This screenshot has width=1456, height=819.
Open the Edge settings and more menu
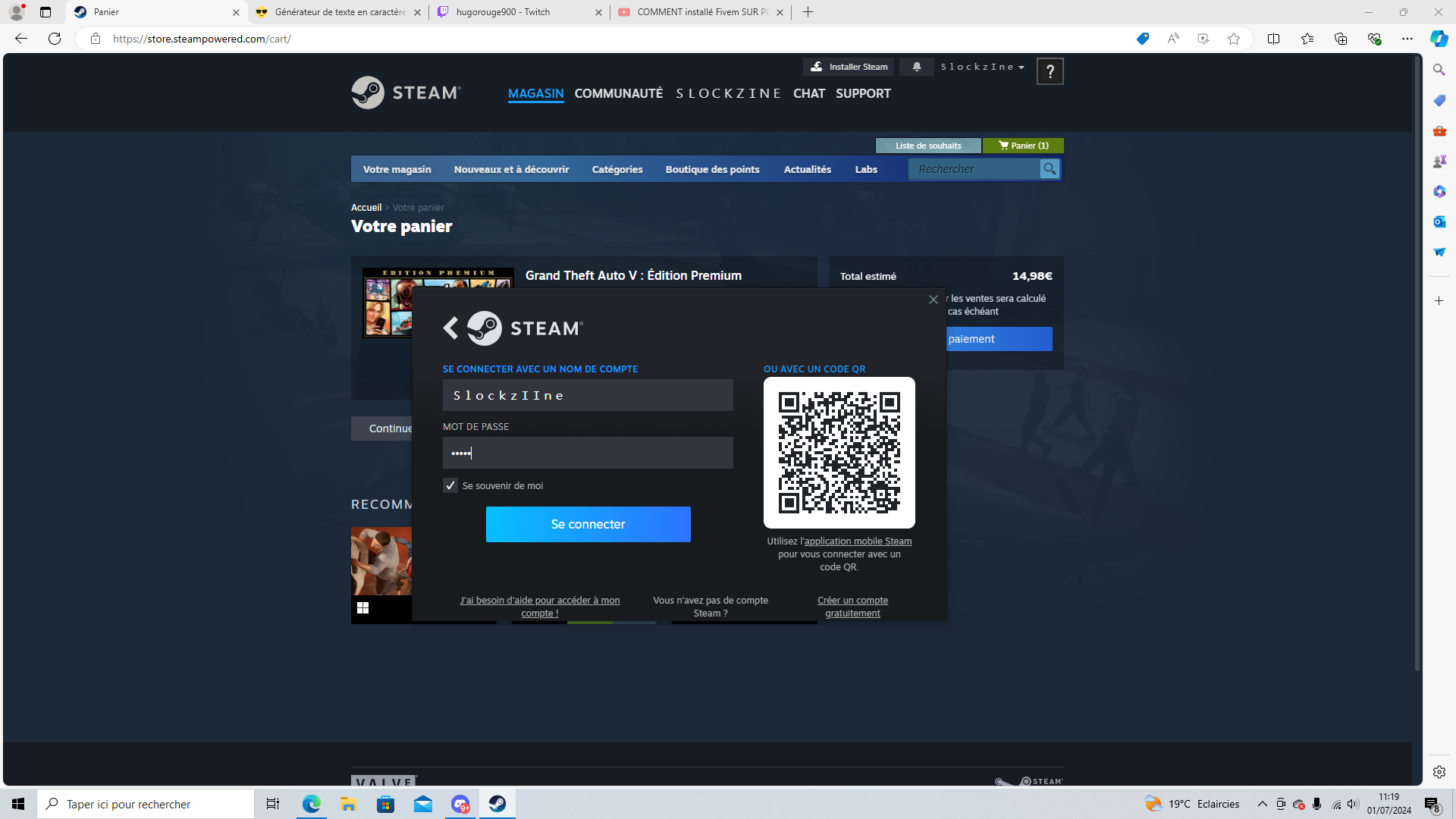pyautogui.click(x=1407, y=39)
